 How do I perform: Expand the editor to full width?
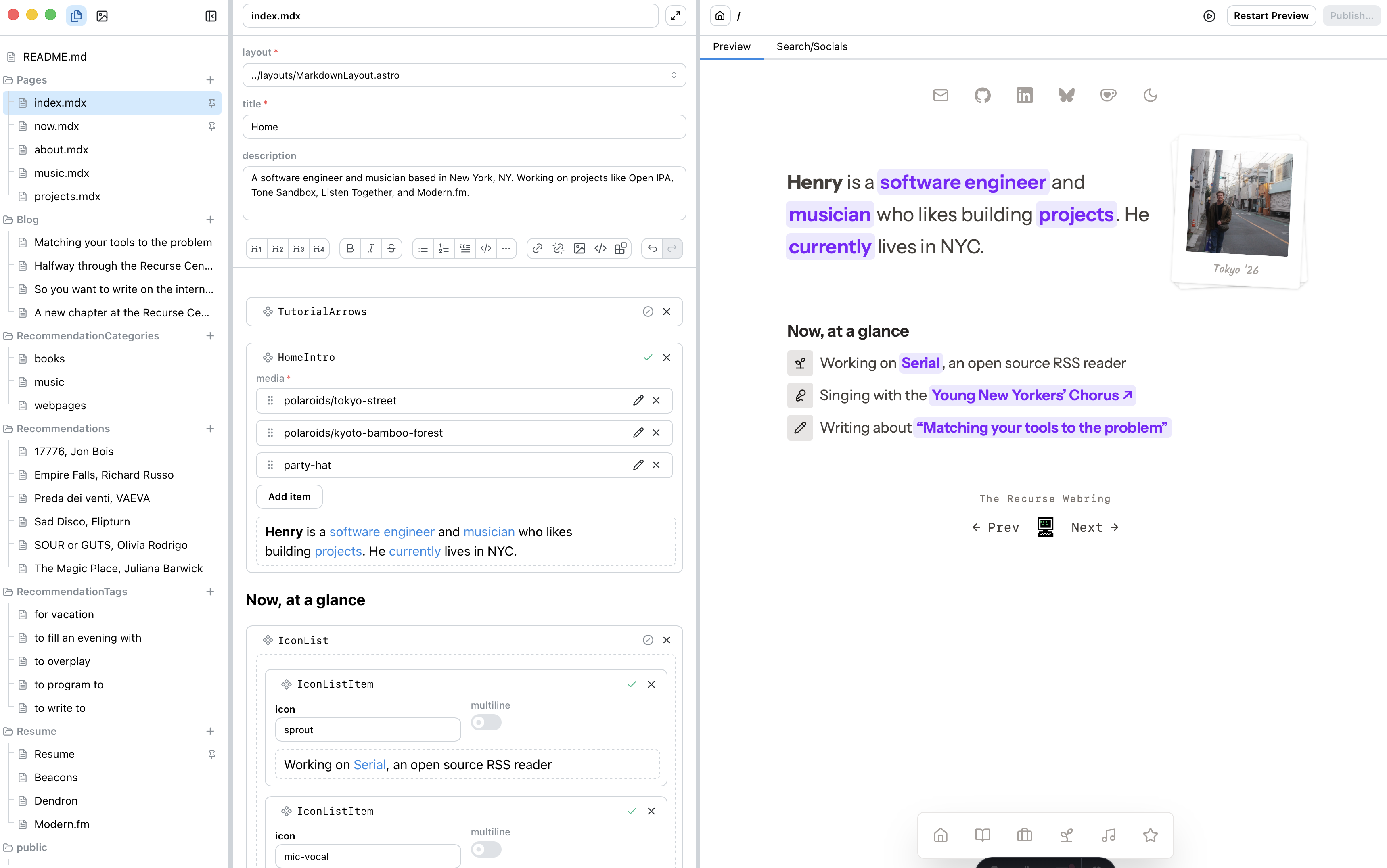point(676,16)
